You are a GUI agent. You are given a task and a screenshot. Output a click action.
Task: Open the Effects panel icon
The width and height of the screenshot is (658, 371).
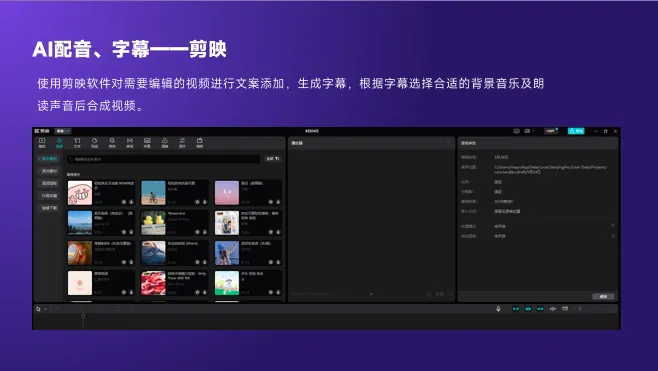112,143
